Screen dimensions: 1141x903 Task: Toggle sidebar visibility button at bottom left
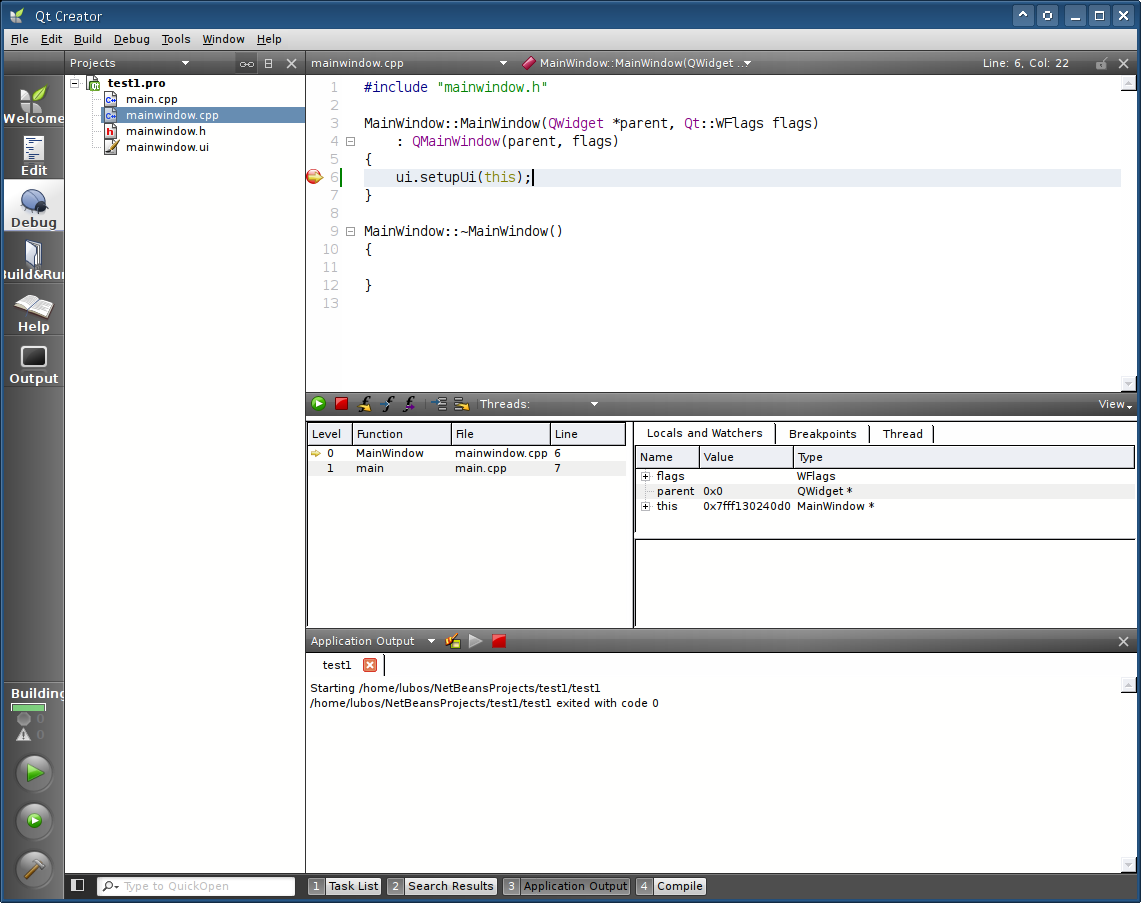(x=78, y=886)
